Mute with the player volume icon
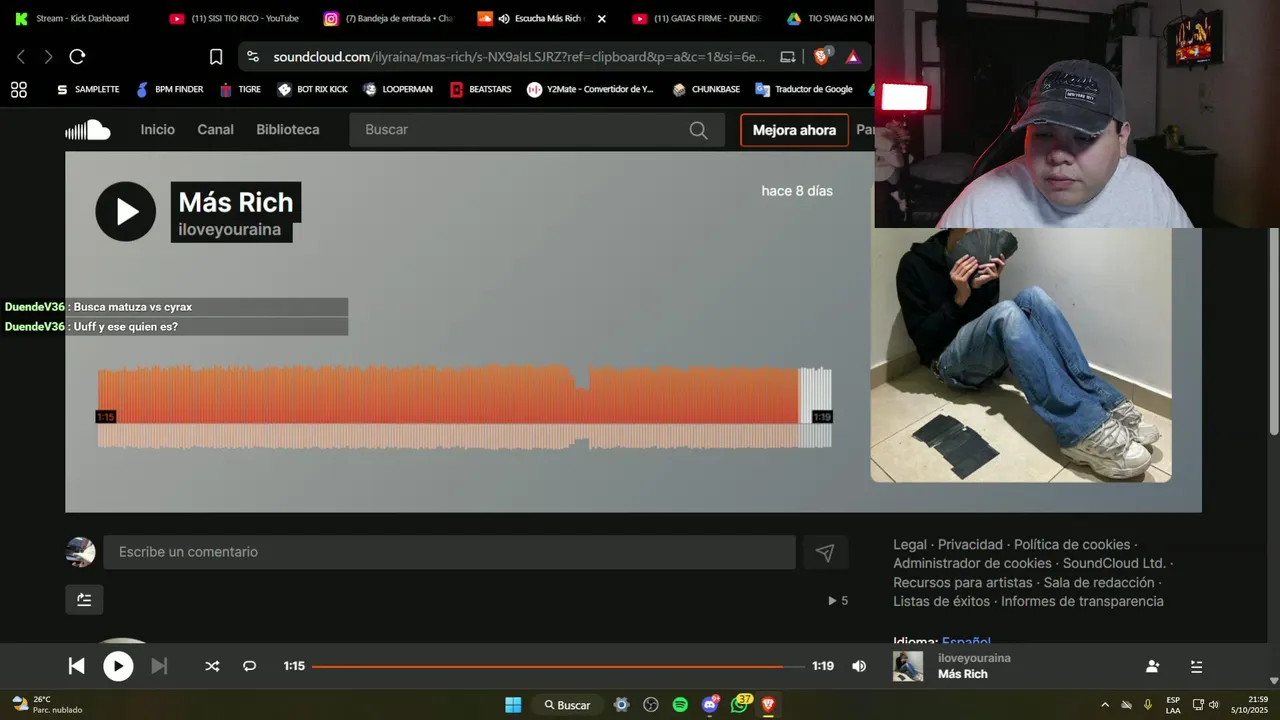1280x720 pixels. point(859,666)
